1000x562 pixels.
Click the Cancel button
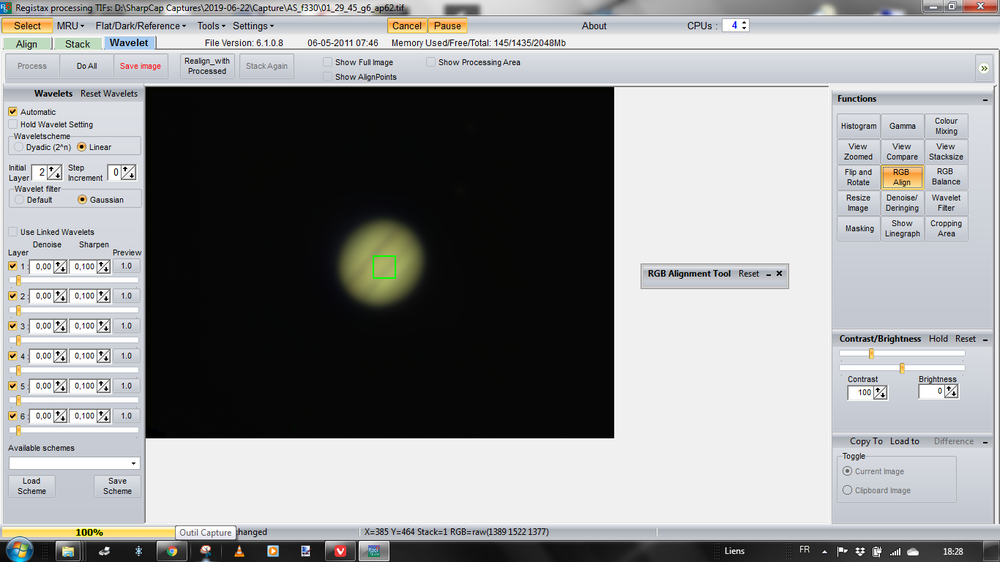[x=406, y=26]
